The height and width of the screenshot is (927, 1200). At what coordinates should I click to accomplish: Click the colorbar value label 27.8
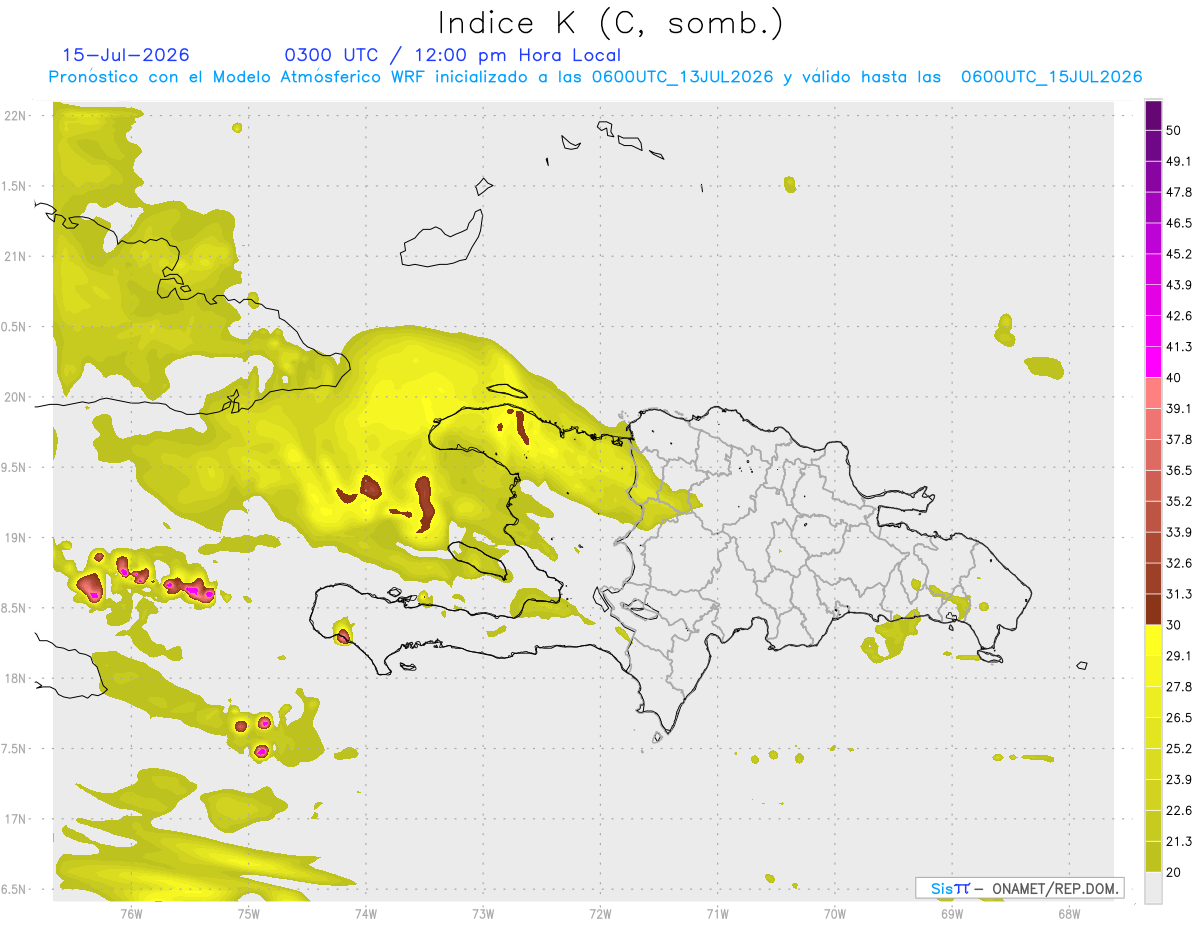click(1179, 687)
